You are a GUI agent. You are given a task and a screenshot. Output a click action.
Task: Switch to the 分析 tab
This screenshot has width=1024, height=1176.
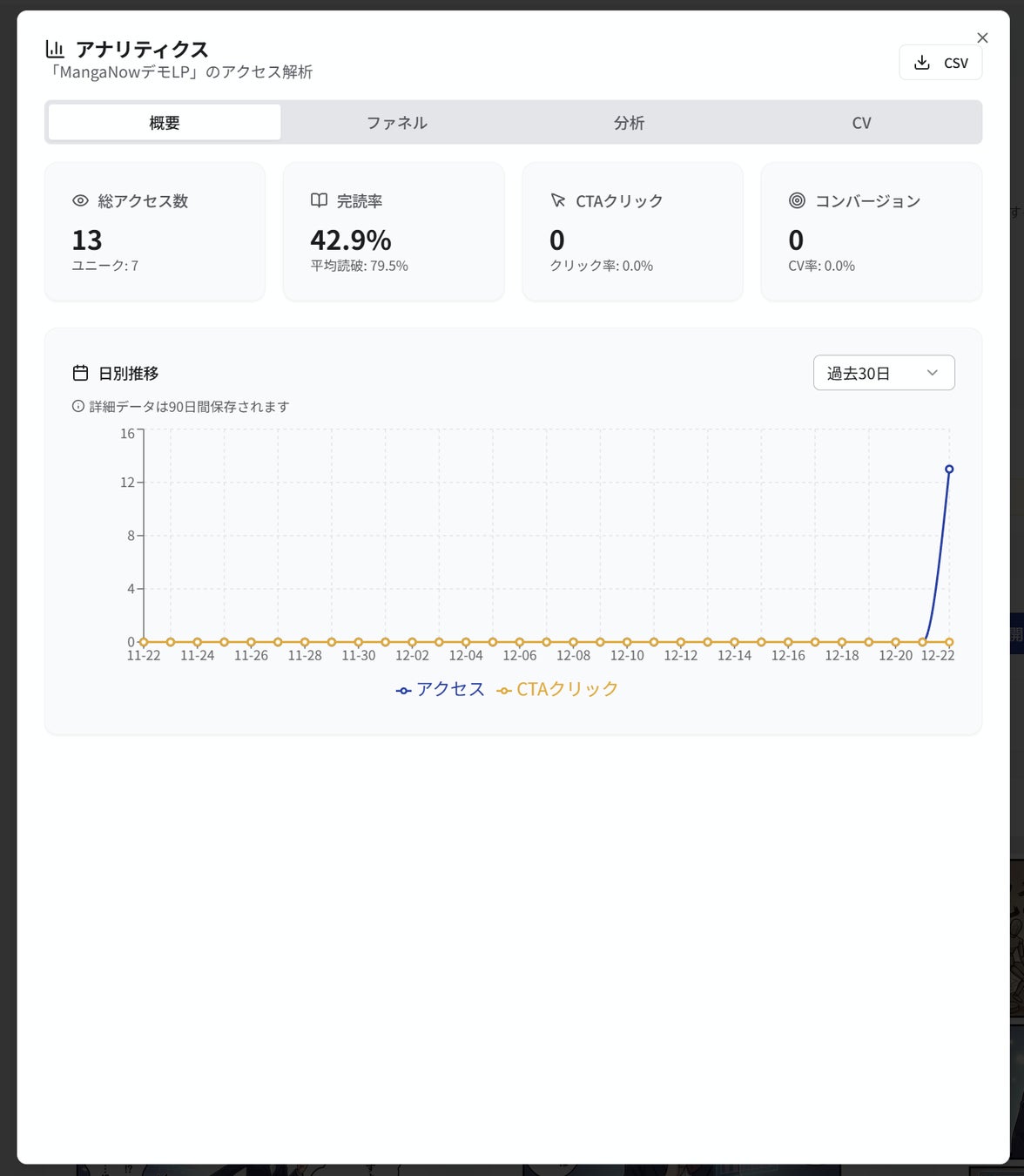pos(629,123)
